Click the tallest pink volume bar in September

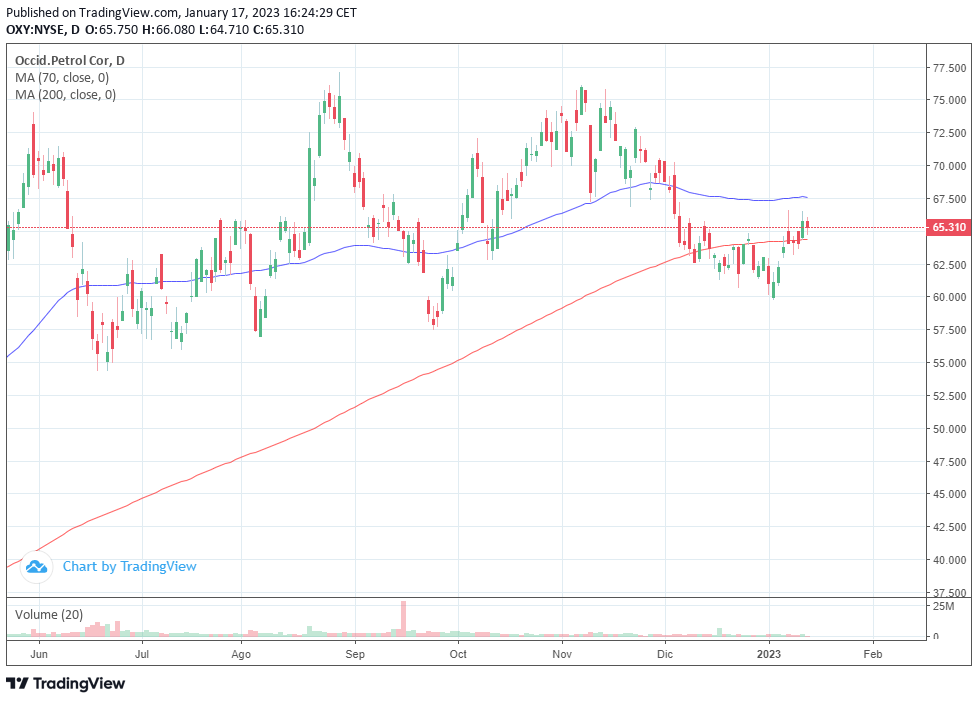[404, 618]
